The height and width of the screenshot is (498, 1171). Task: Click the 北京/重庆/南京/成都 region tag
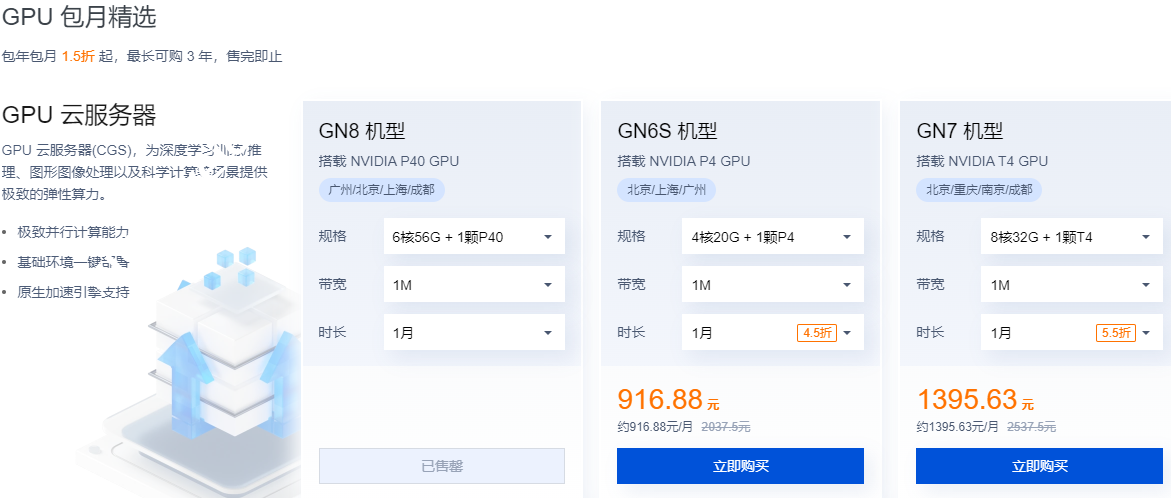(x=979, y=189)
